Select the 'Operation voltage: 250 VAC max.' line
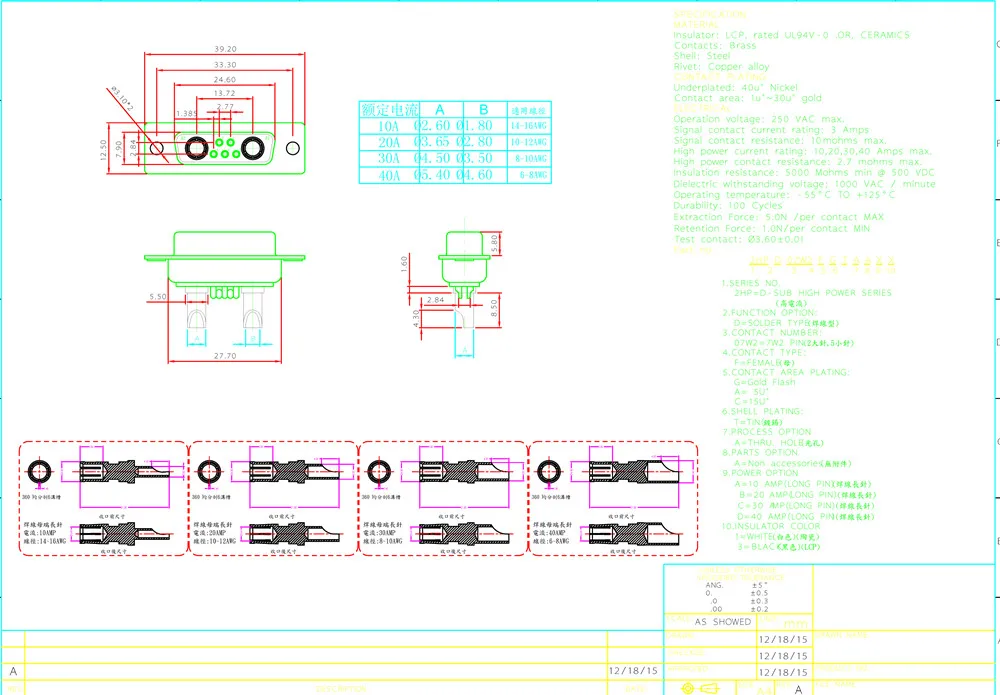 tap(759, 119)
